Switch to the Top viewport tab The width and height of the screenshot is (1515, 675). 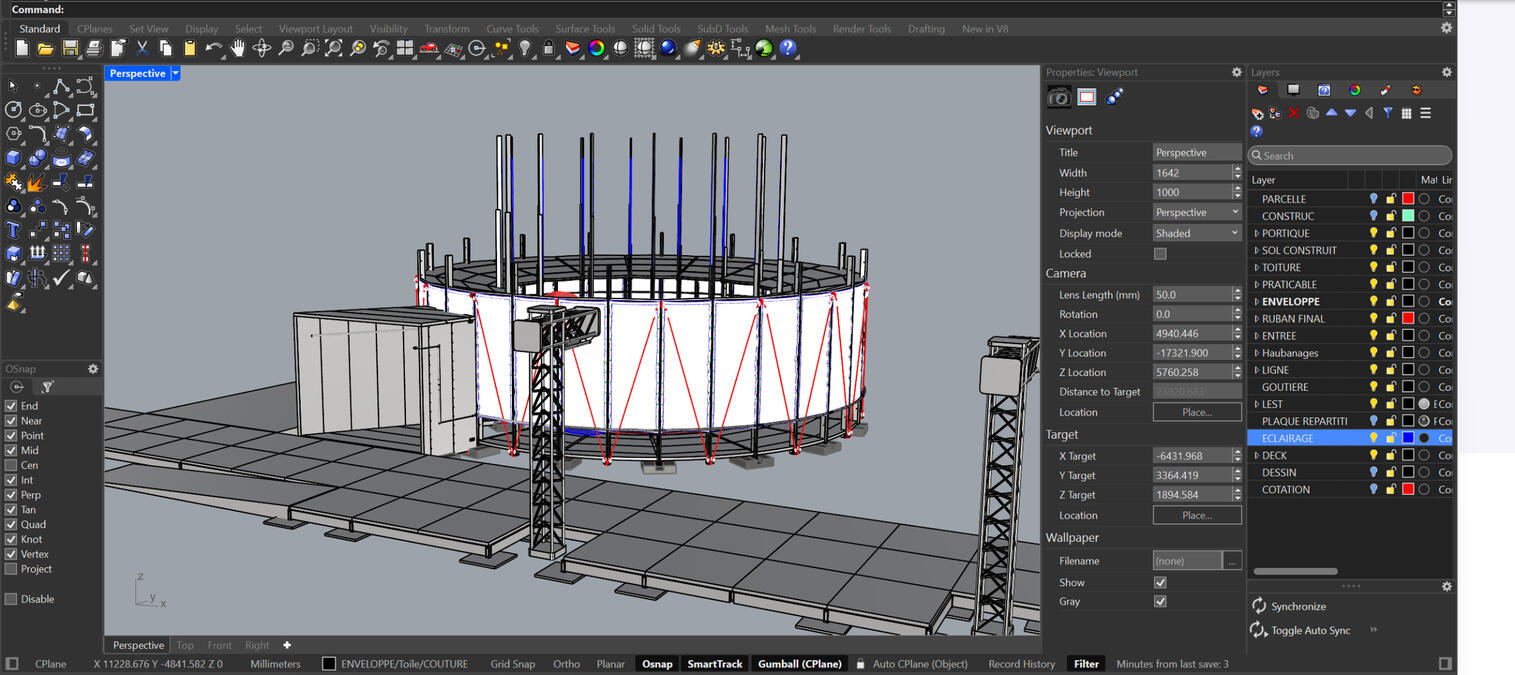click(185, 645)
